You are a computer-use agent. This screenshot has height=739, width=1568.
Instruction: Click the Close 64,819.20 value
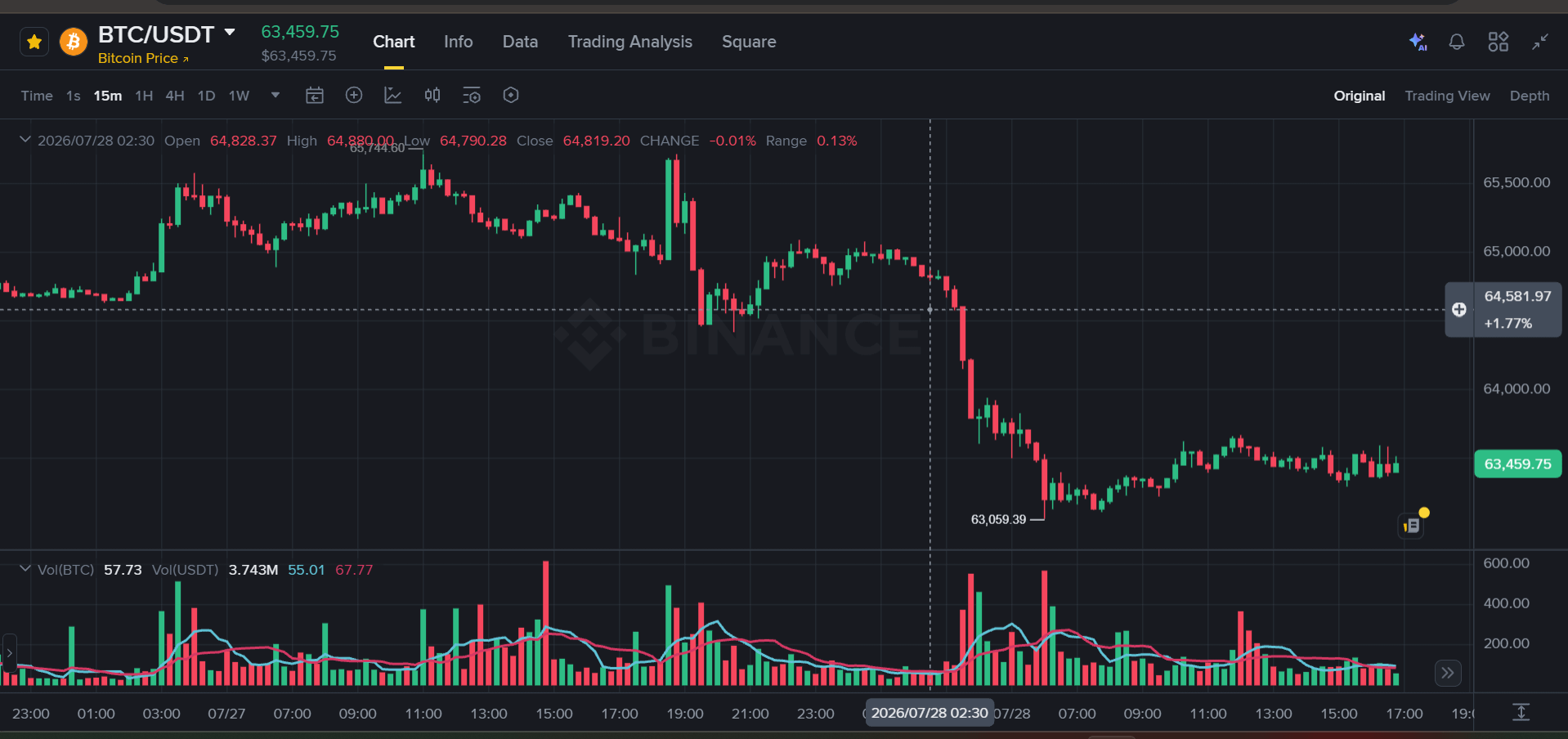[596, 141]
